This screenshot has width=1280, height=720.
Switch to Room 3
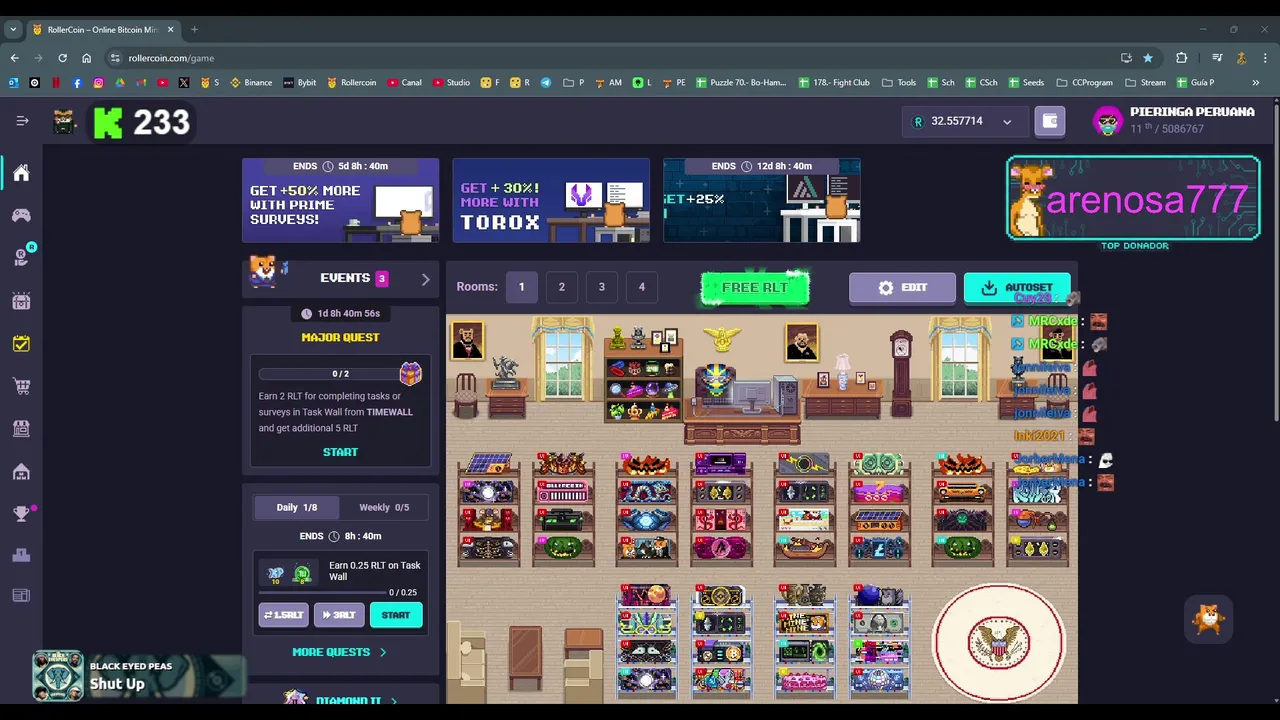coord(601,287)
